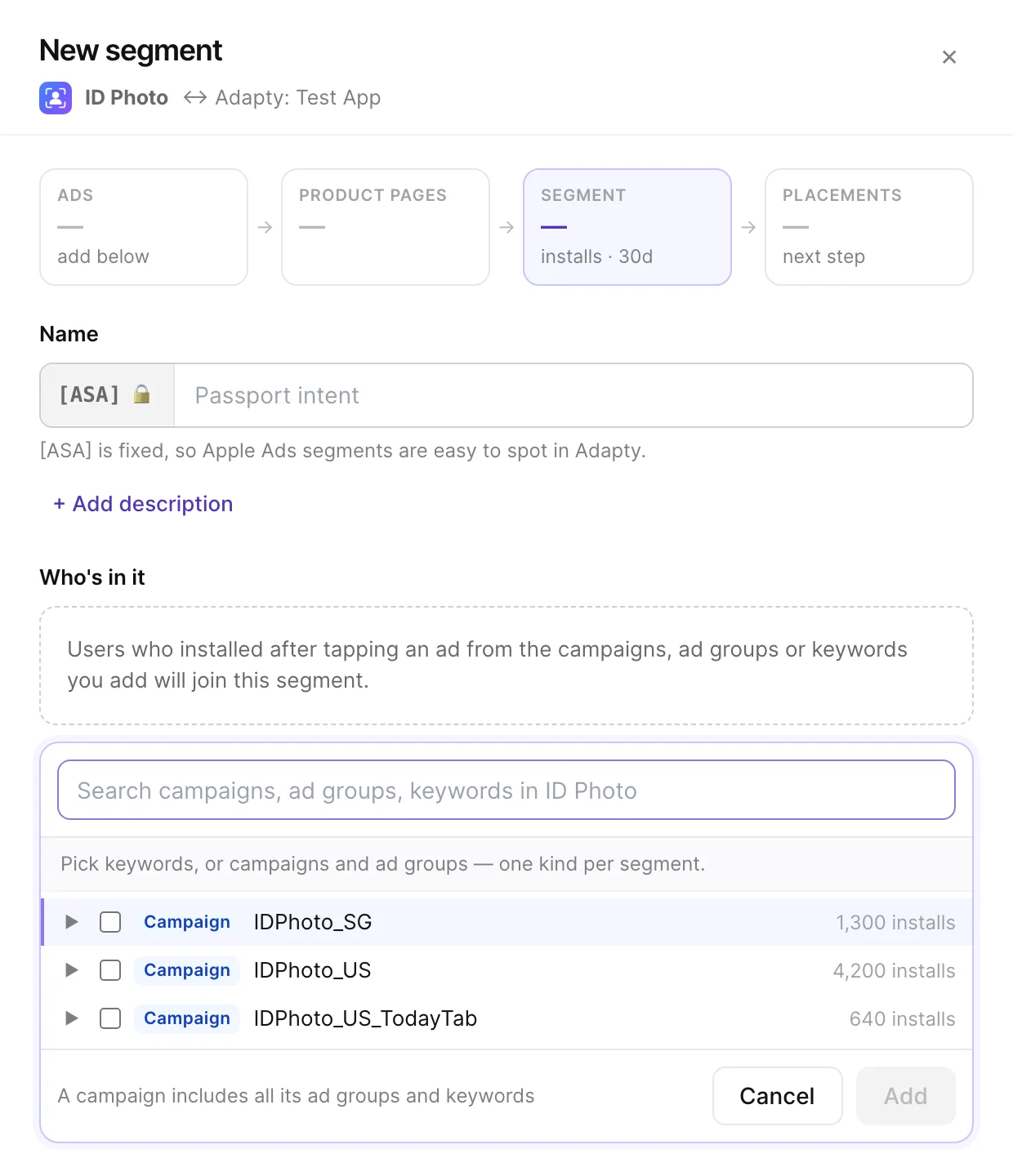Viewport: 1013px width, 1176px height.
Task: Expand the IDPhoto_US campaign row
Action: (x=72, y=970)
